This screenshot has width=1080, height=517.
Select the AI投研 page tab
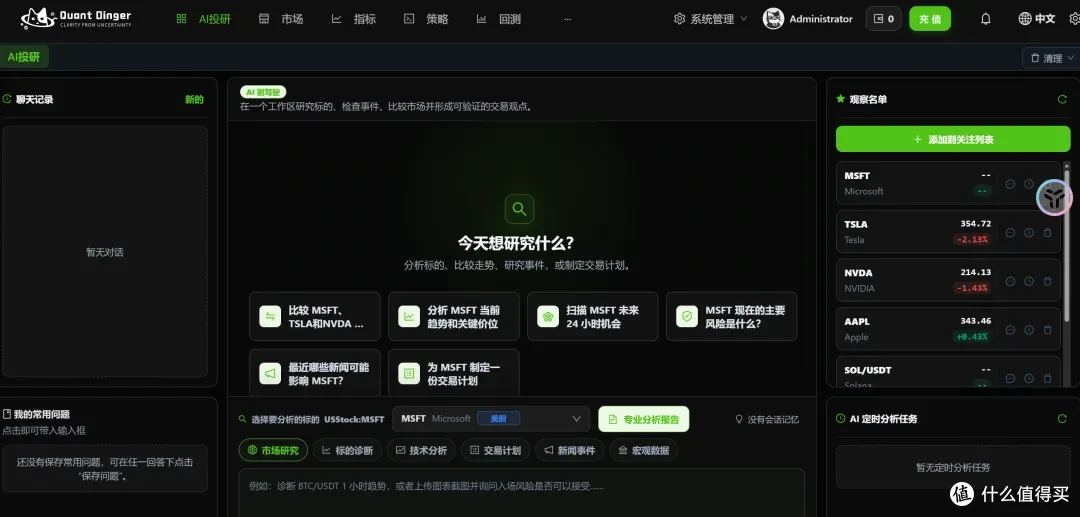[24, 57]
